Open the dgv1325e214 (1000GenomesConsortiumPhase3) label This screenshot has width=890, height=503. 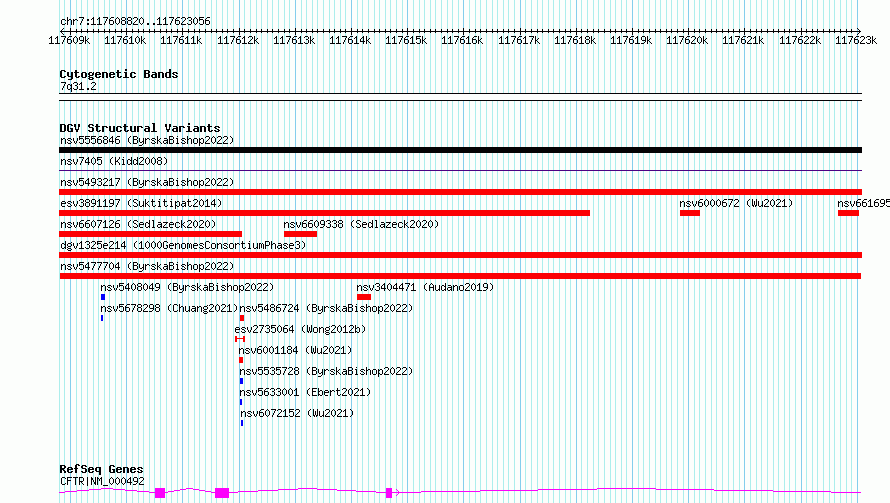183,245
